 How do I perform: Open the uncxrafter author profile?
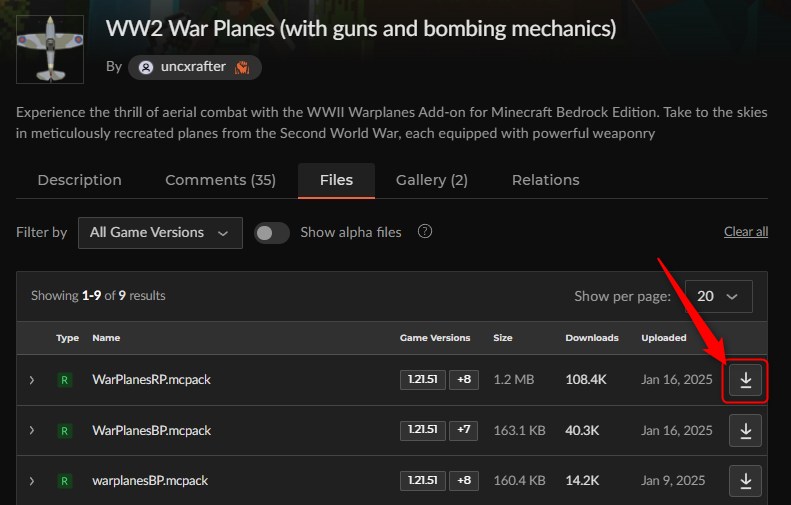coord(194,67)
